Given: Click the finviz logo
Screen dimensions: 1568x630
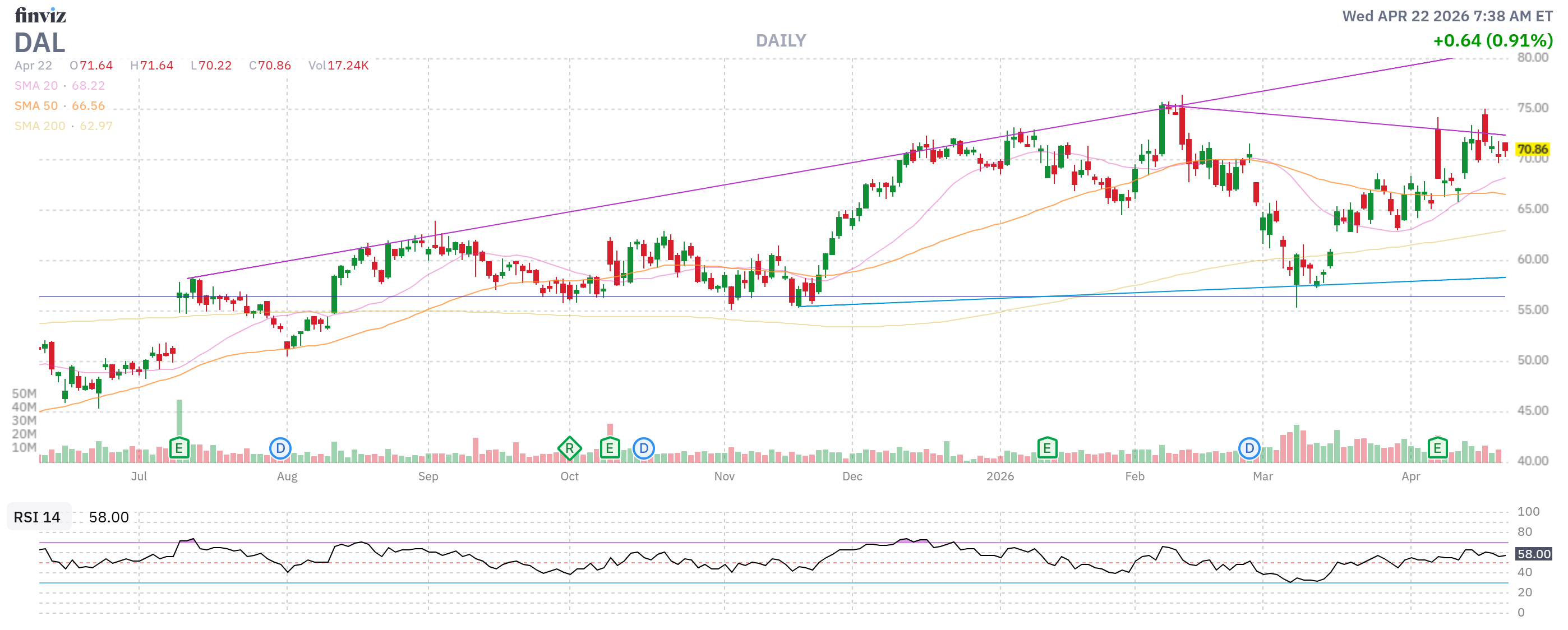Looking at the screenshot, I should tap(40, 15).
